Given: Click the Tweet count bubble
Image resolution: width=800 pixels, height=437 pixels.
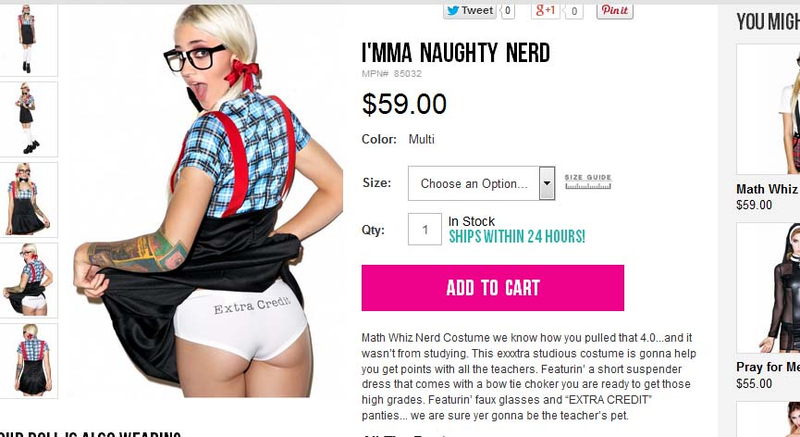Looking at the screenshot, I should (507, 11).
